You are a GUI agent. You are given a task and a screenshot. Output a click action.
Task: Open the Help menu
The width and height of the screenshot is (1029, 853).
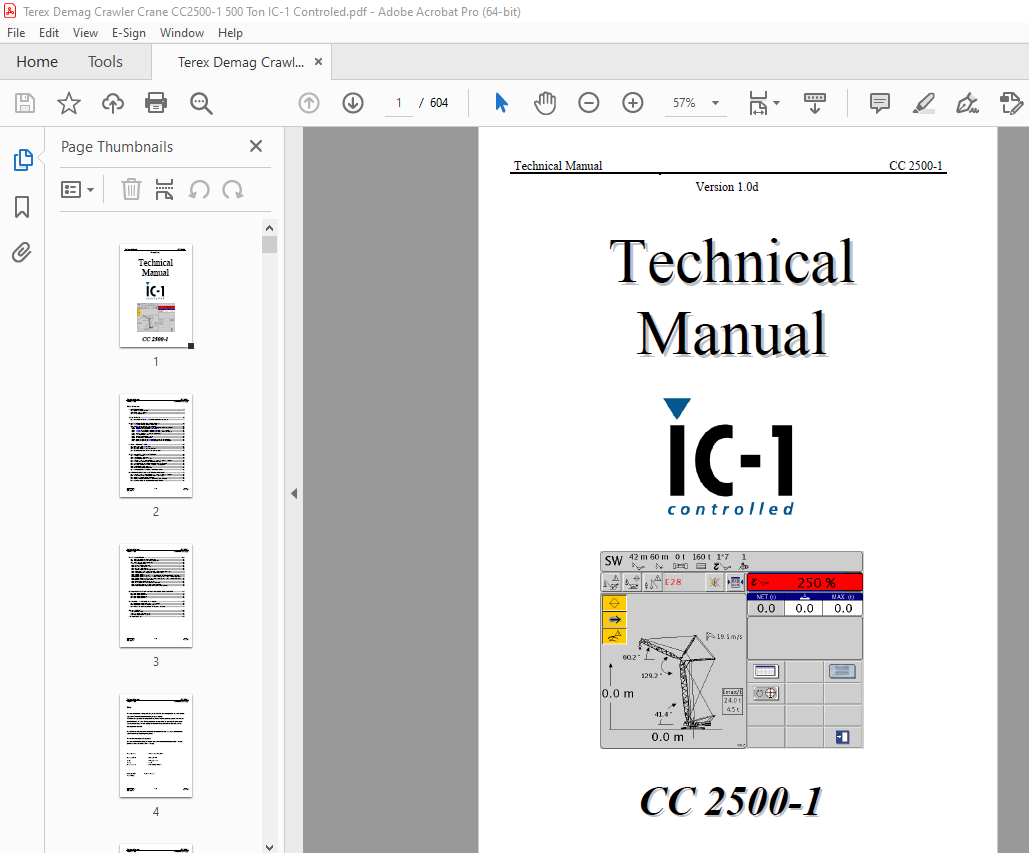click(x=230, y=33)
